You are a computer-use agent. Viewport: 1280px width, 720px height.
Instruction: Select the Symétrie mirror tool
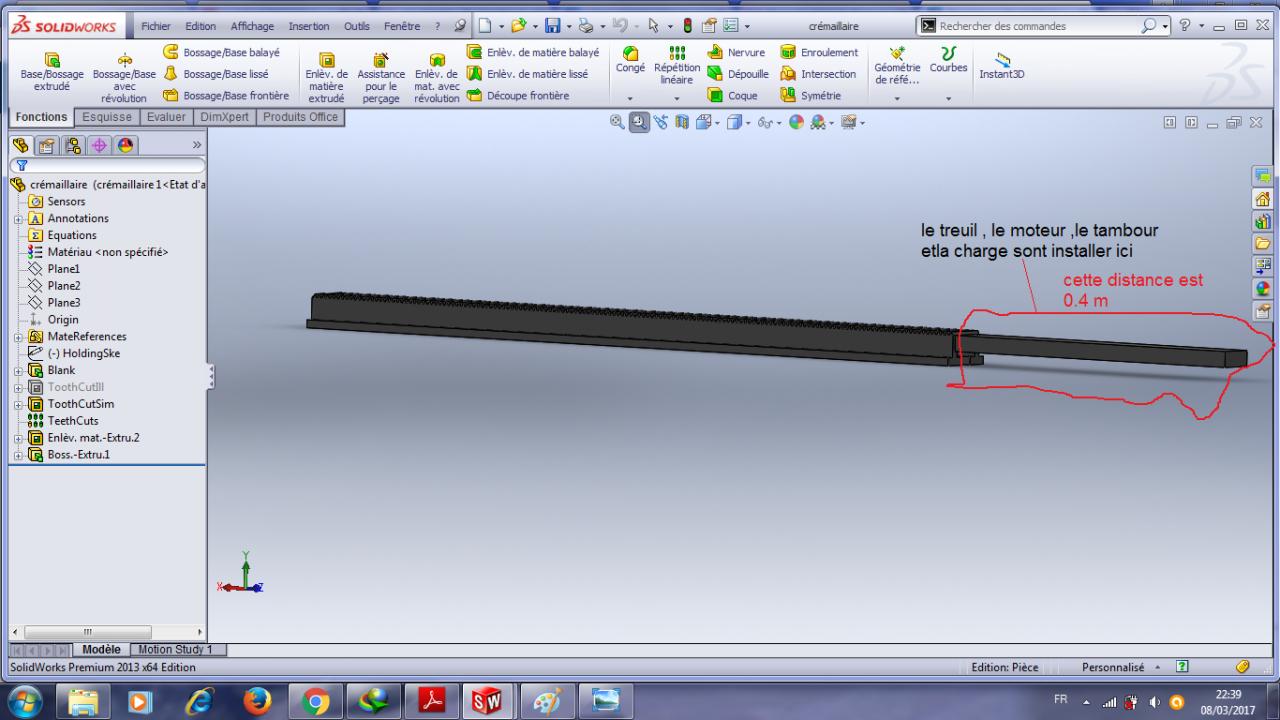(x=811, y=96)
